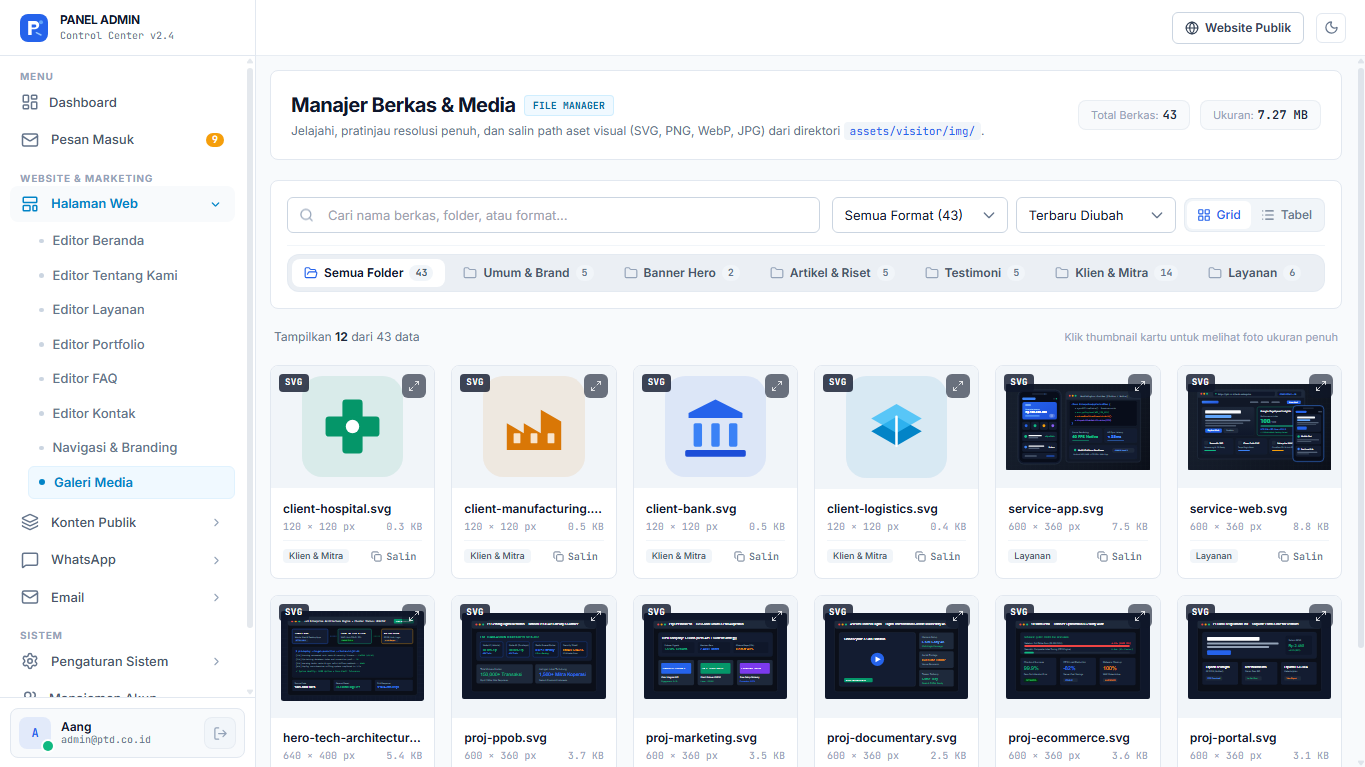Open proj-documentary.svg thumbnail
The width and height of the screenshot is (1365, 767).
coord(897,657)
